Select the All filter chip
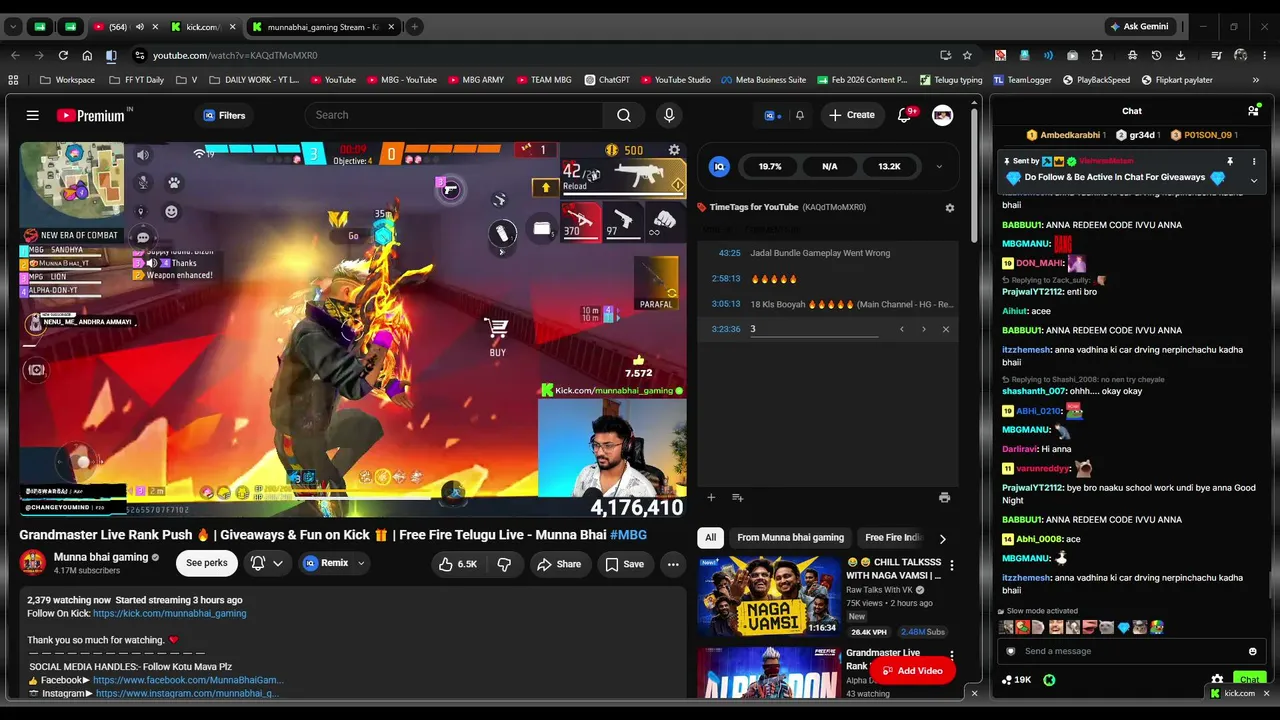 point(710,538)
